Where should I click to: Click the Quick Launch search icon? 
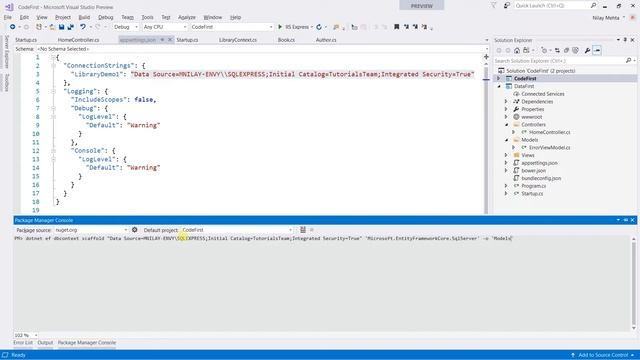coord(593,5)
